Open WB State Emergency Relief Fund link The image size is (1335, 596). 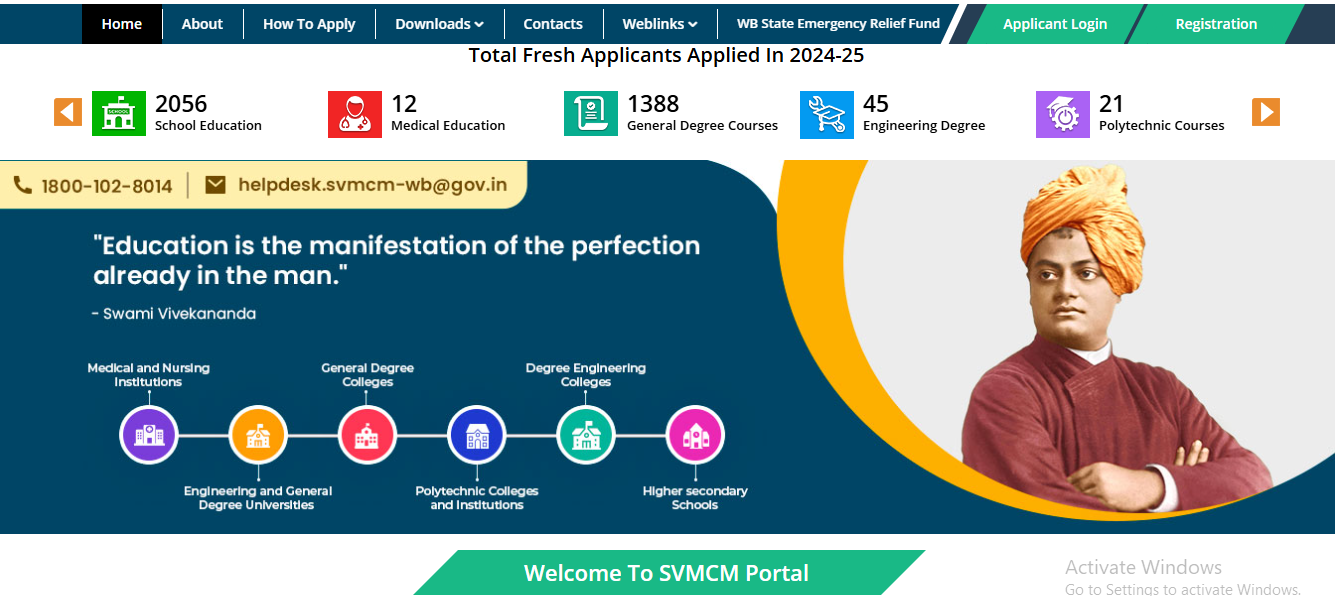(838, 24)
